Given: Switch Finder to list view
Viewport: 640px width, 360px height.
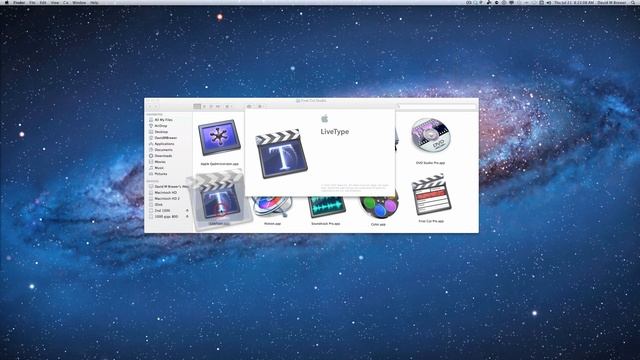Looking at the screenshot, I should tap(204, 107).
